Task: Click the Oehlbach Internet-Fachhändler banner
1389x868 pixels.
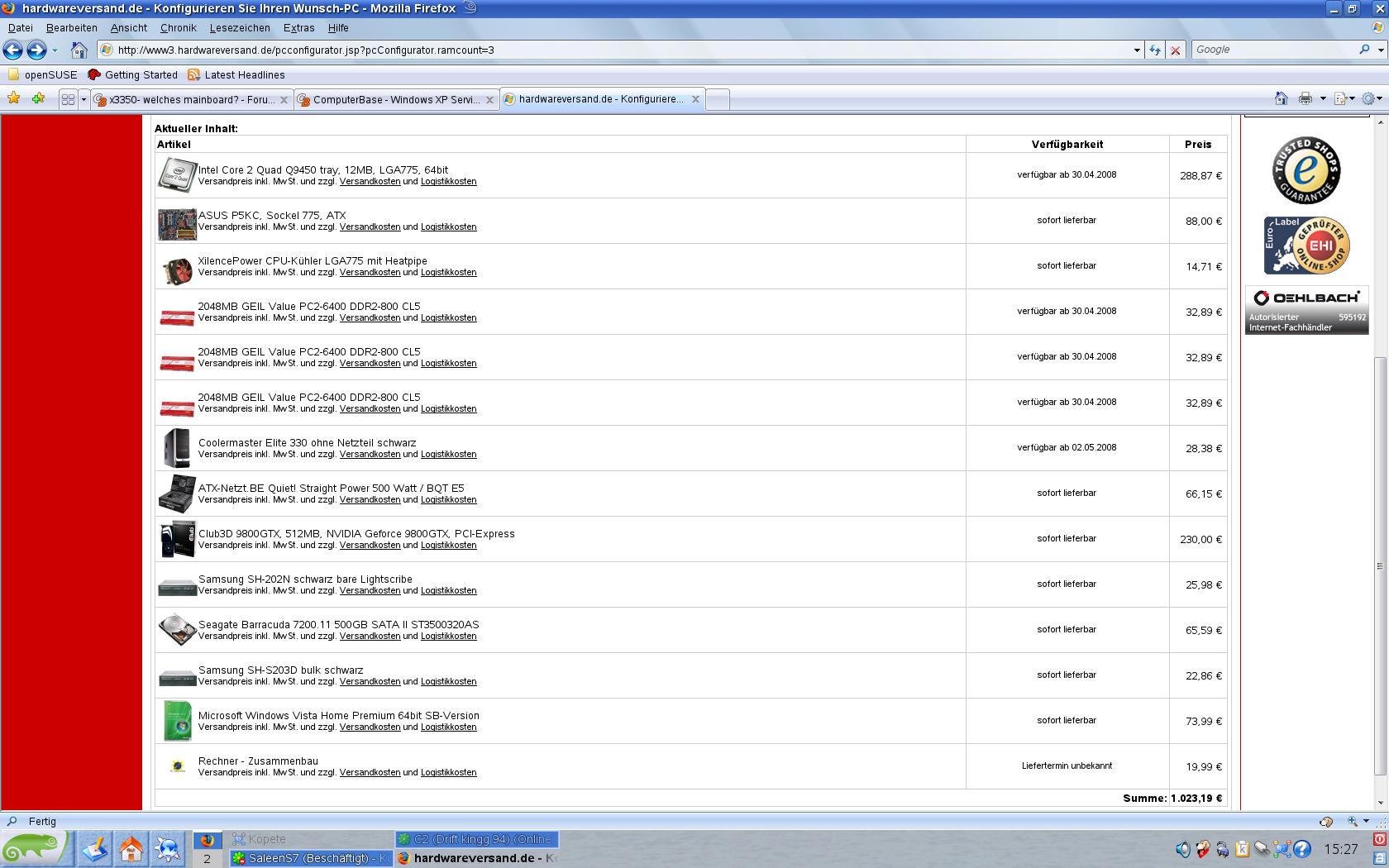Action: tap(1306, 310)
